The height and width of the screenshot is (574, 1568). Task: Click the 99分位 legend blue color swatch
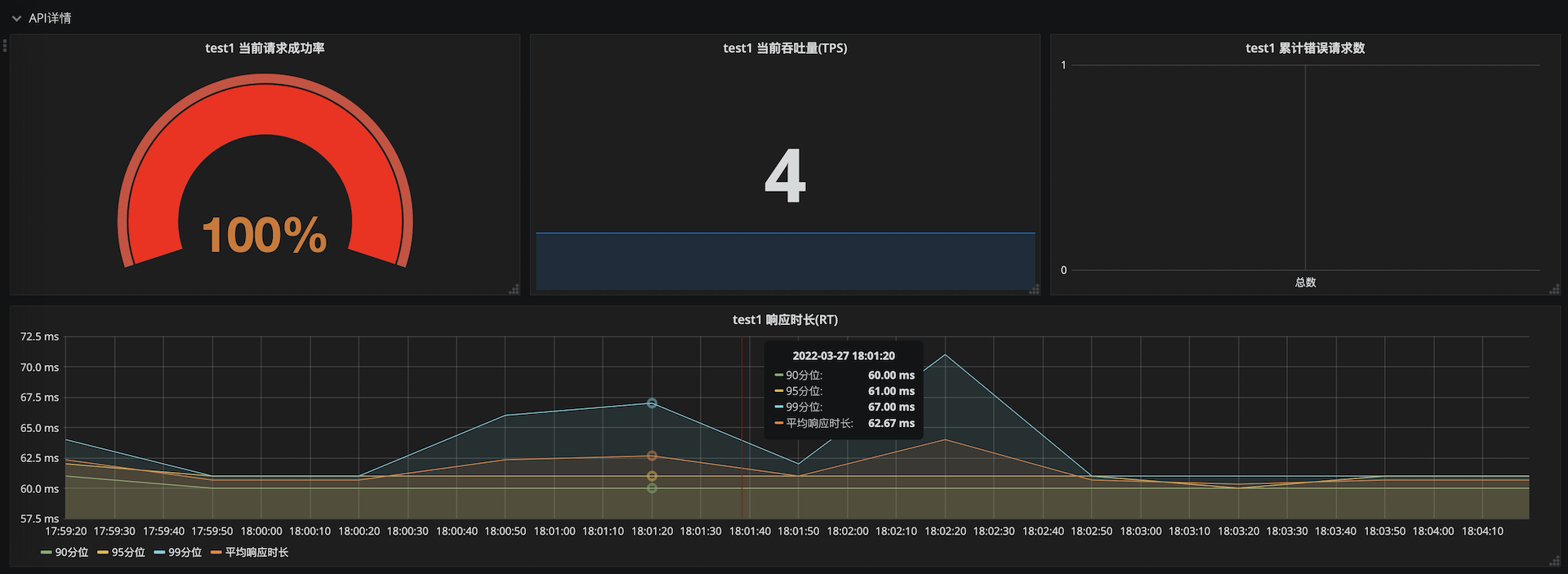pyautogui.click(x=159, y=553)
